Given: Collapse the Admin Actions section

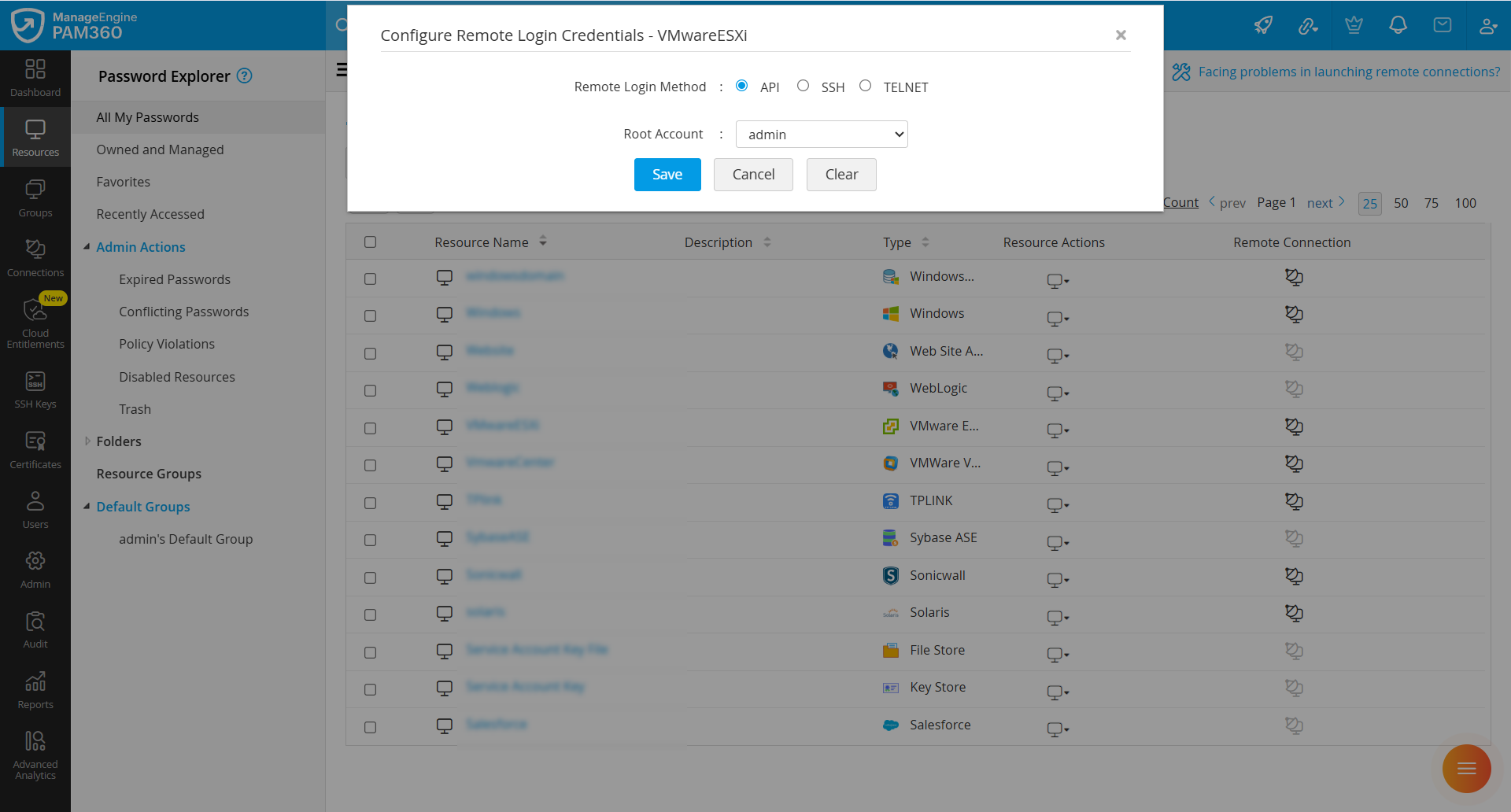Looking at the screenshot, I should pos(87,246).
